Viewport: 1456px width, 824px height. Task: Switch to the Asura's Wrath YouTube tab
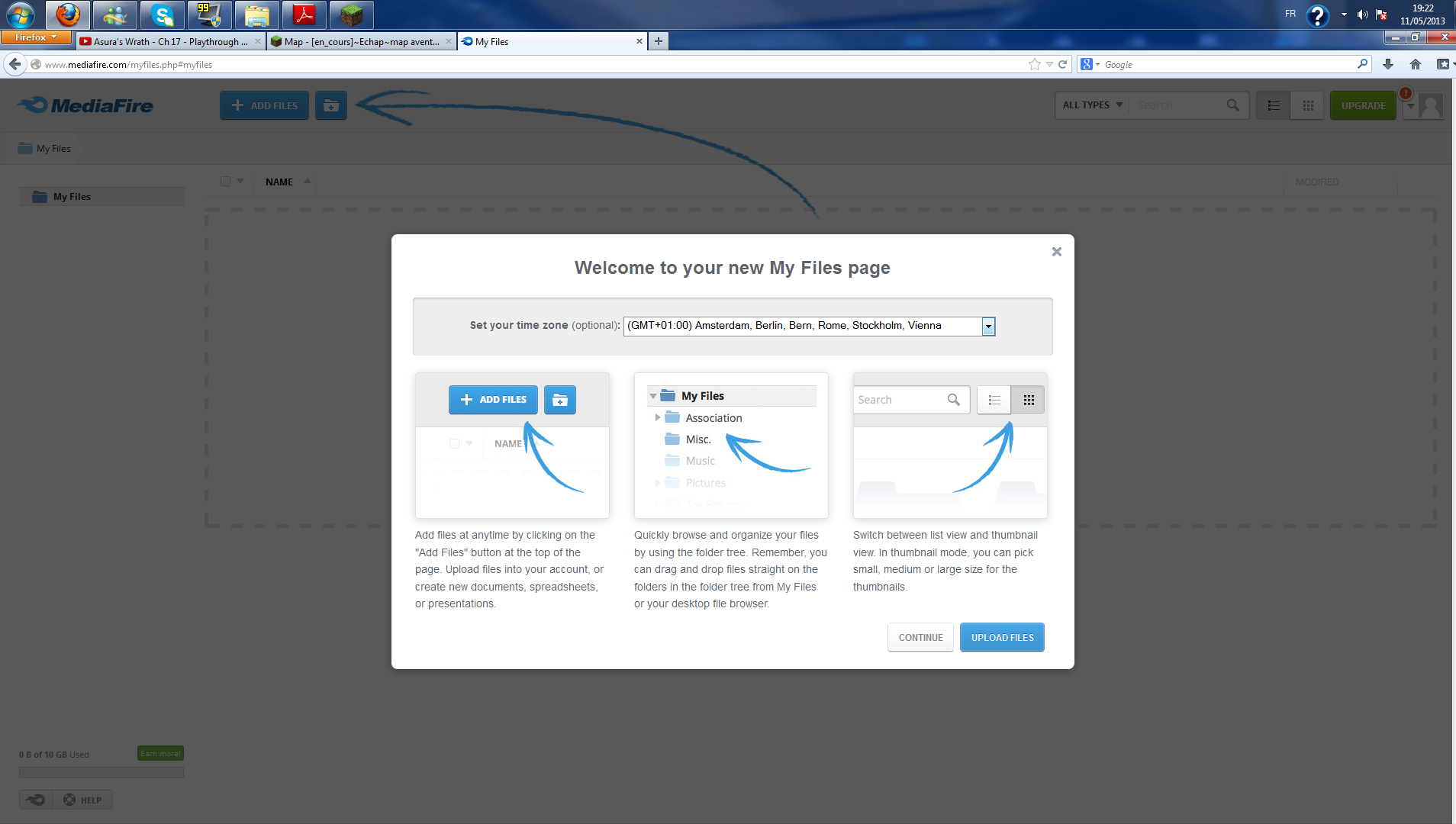tap(171, 42)
